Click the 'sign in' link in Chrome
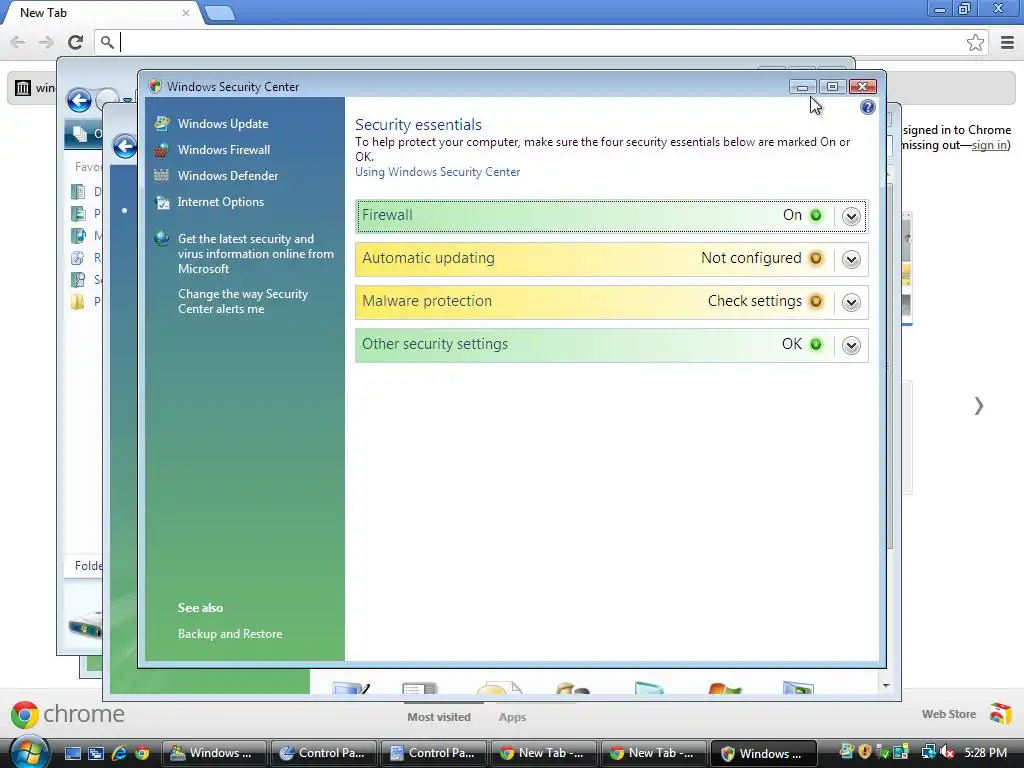Image resolution: width=1024 pixels, height=768 pixels. 989,145
